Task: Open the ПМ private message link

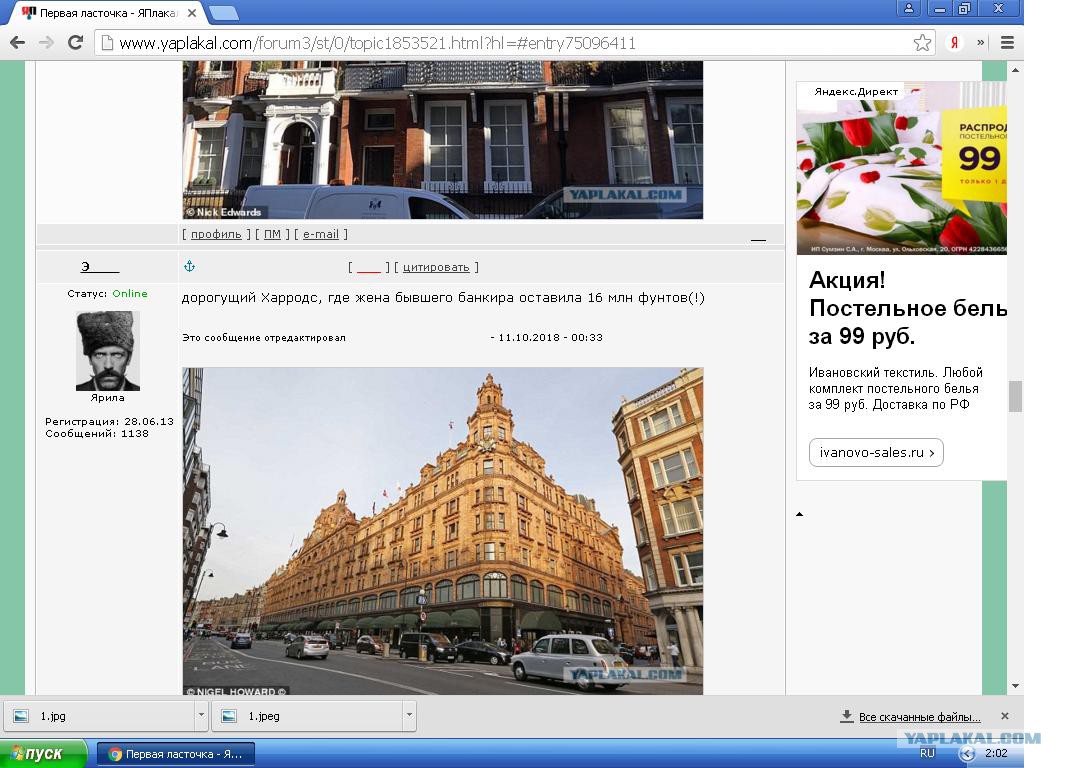Action: [272, 234]
